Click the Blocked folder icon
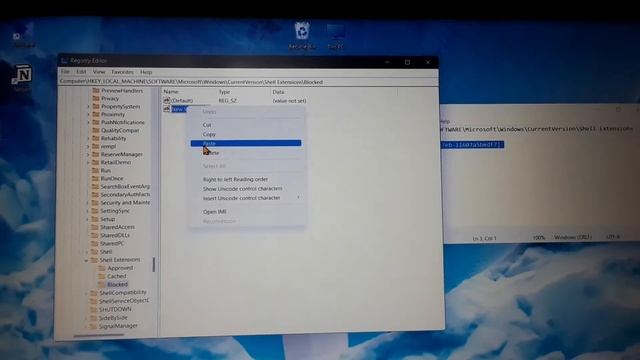640x360 pixels. [x=102, y=284]
